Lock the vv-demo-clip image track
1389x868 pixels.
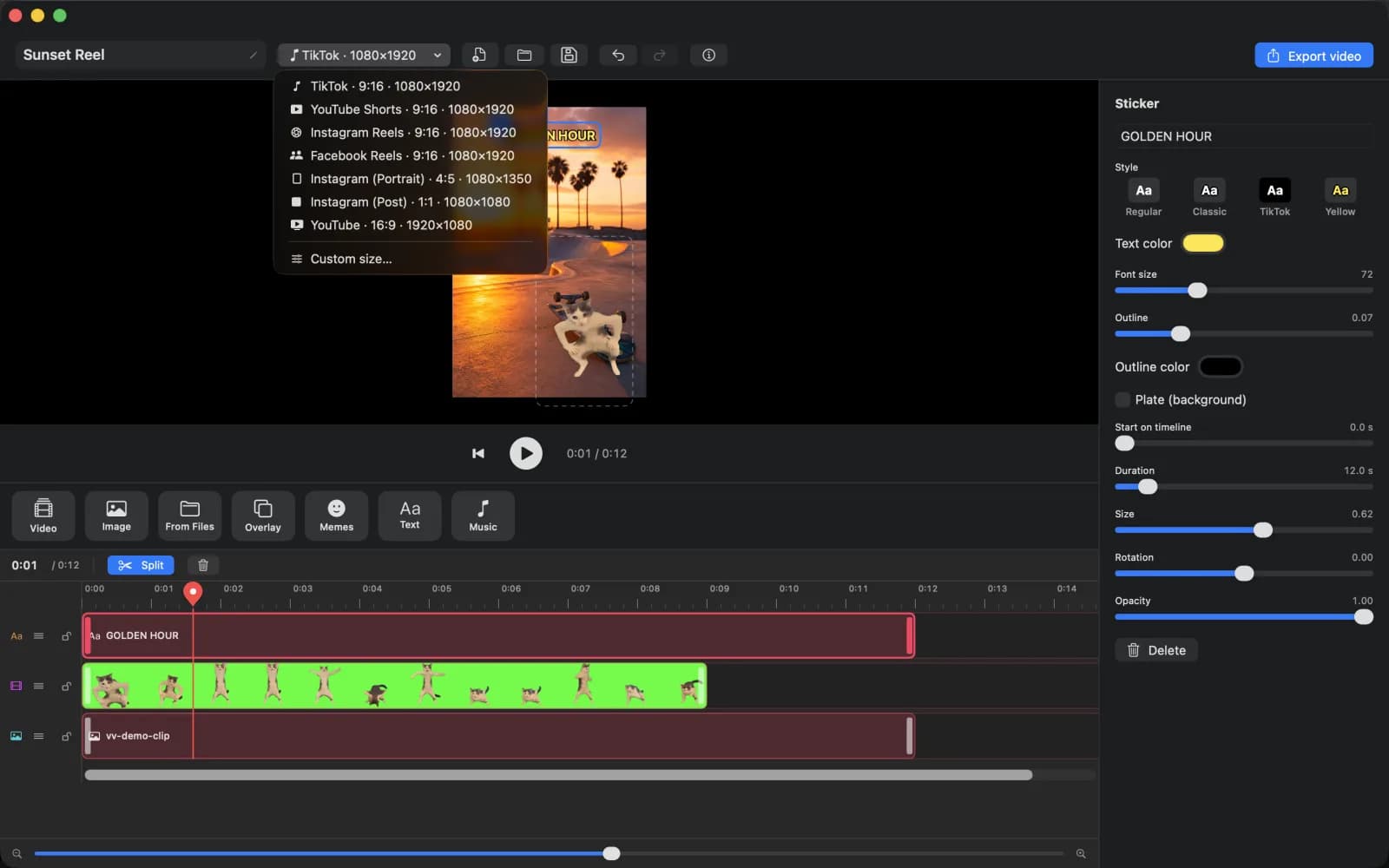(66, 736)
